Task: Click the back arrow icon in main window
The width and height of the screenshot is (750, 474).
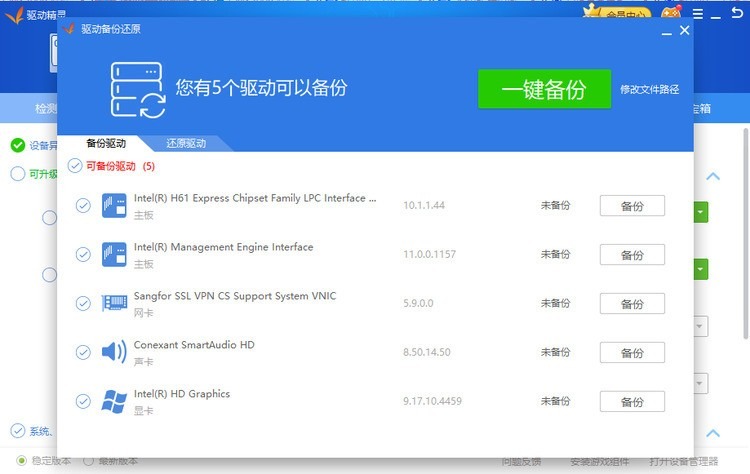Action: pyautogui.click(x=737, y=13)
